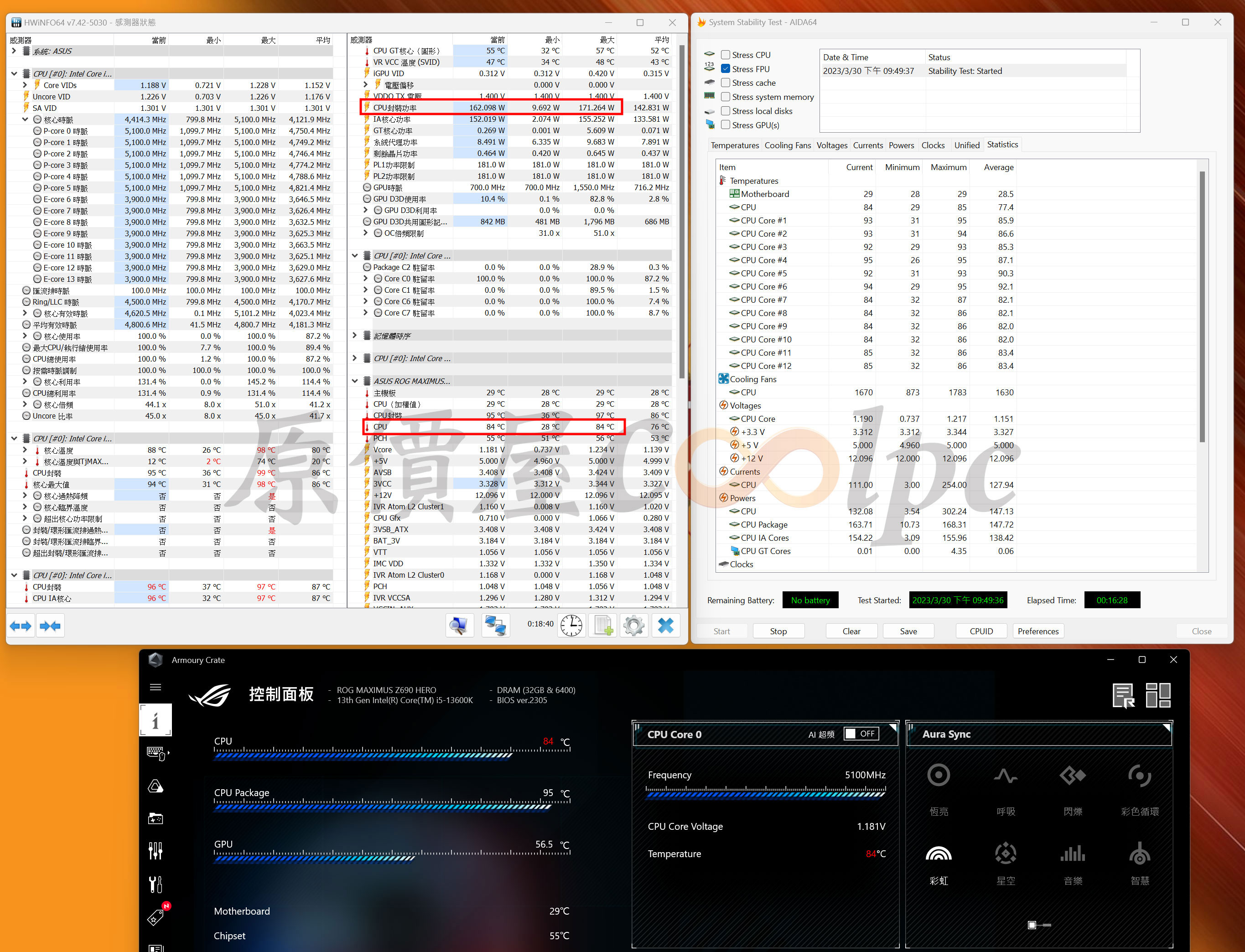This screenshot has width=1245, height=952.
Task: Expand 系統: ASUS sensor group
Action: (14, 51)
